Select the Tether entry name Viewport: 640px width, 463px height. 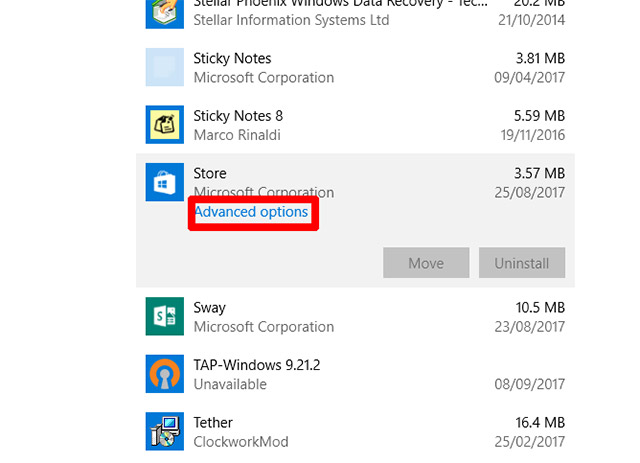(x=213, y=423)
